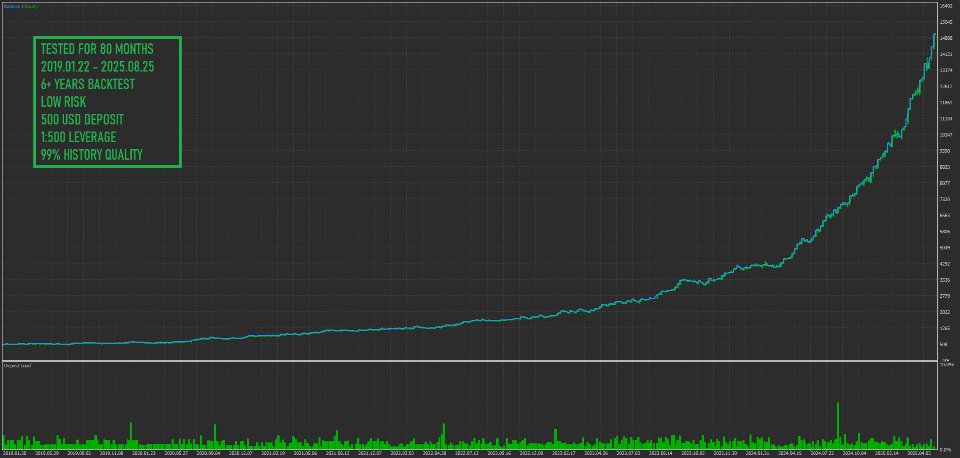This screenshot has height=458, width=960.
Task: Click the 'LOW RISK' text in the info box
Action: pyautogui.click(x=63, y=102)
